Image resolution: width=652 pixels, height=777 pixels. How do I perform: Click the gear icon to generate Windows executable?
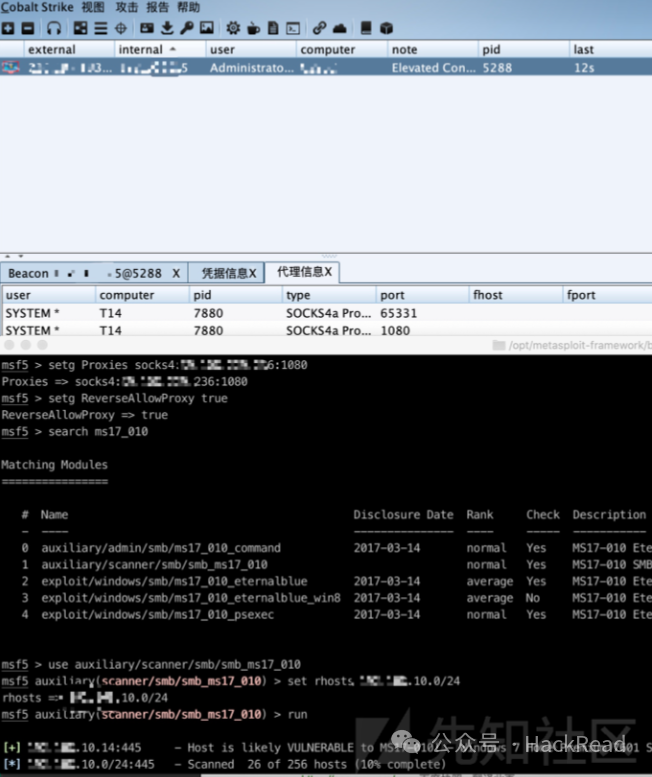pos(233,28)
